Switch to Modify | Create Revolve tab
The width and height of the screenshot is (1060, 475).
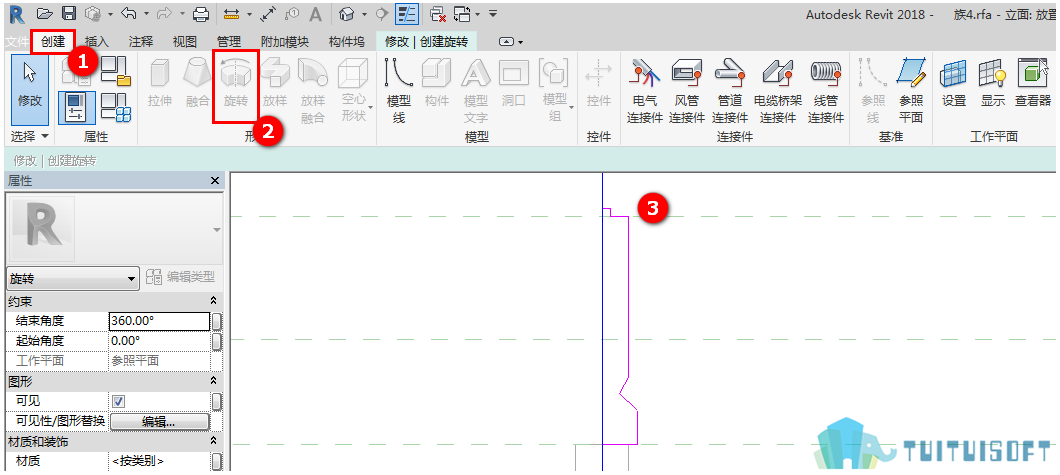pyautogui.click(x=427, y=42)
